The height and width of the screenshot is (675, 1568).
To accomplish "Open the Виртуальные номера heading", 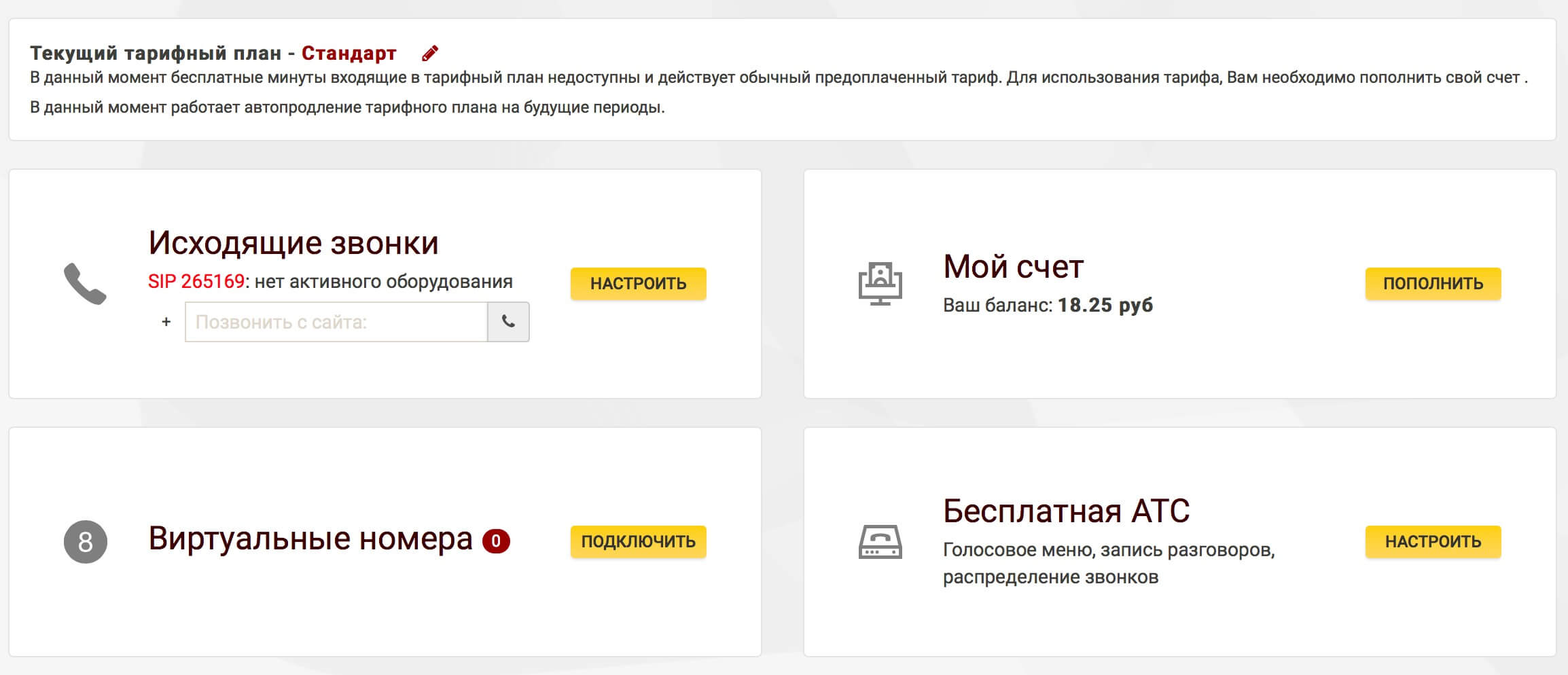I will click(310, 539).
